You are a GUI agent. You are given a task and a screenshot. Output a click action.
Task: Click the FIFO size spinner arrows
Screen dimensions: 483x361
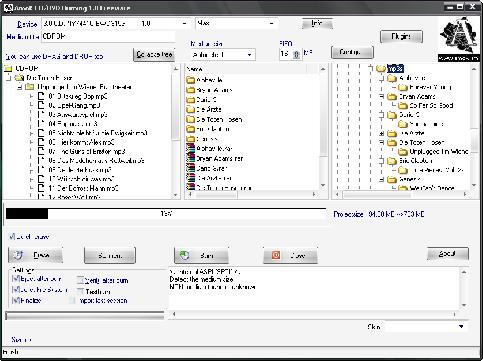point(296,54)
